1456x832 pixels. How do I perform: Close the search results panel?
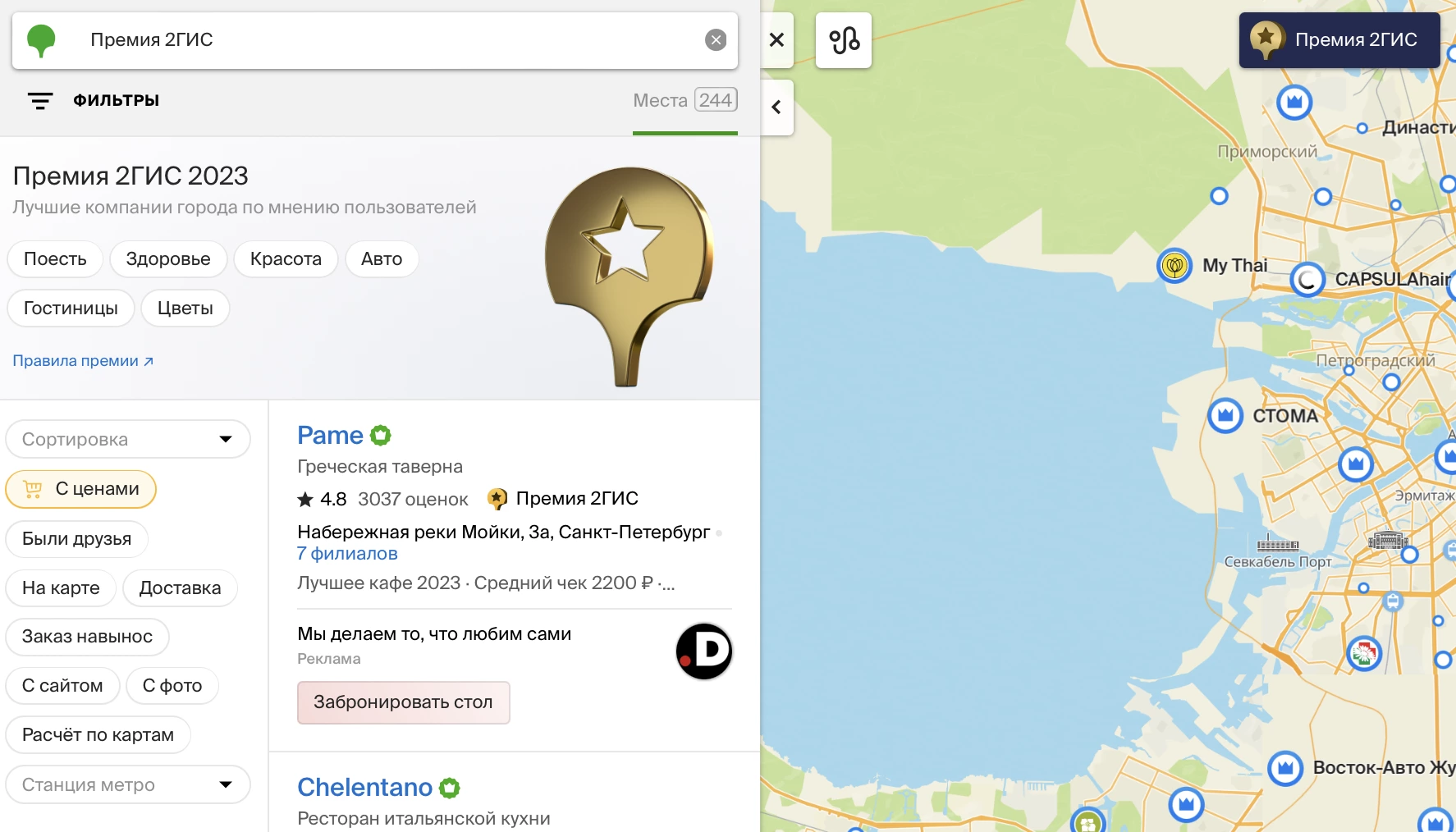pyautogui.click(x=776, y=40)
